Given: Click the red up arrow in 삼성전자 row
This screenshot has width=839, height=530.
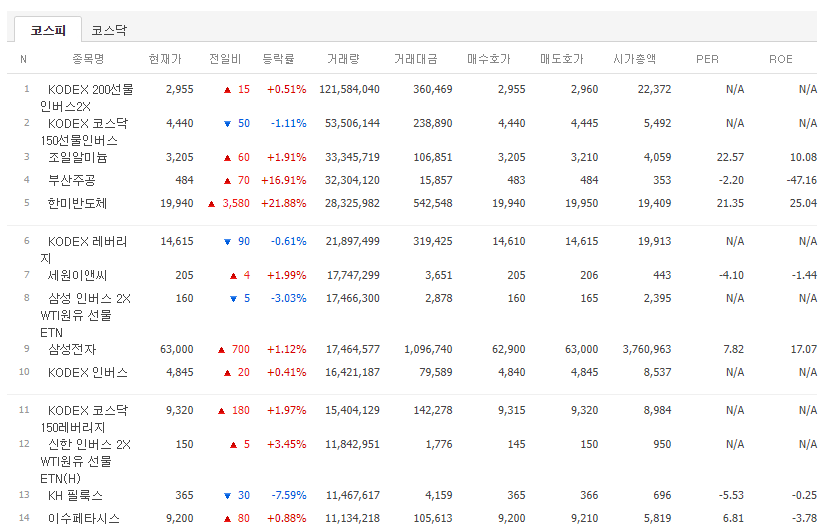Looking at the screenshot, I should [x=222, y=350].
